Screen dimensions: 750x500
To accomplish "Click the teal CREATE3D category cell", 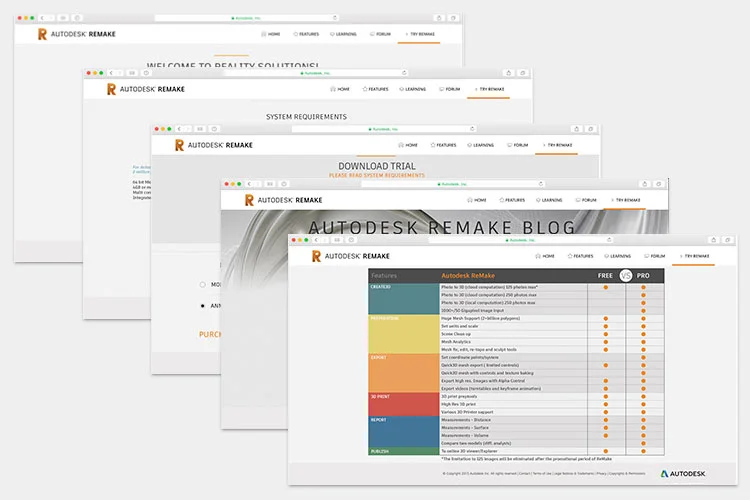I will (404, 299).
